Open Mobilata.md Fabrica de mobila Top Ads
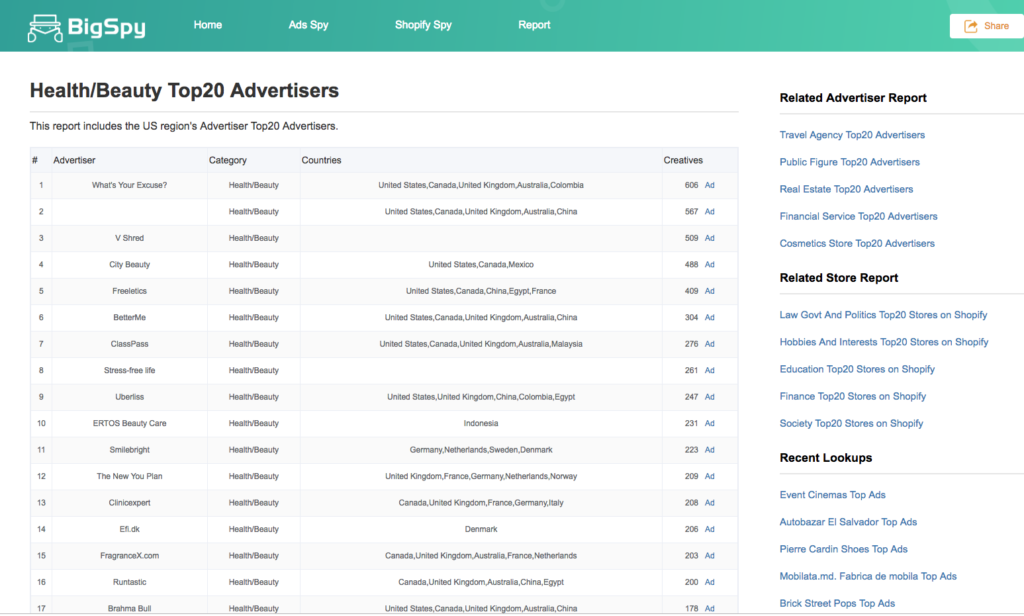Image resolution: width=1024 pixels, height=616 pixels. (868, 576)
